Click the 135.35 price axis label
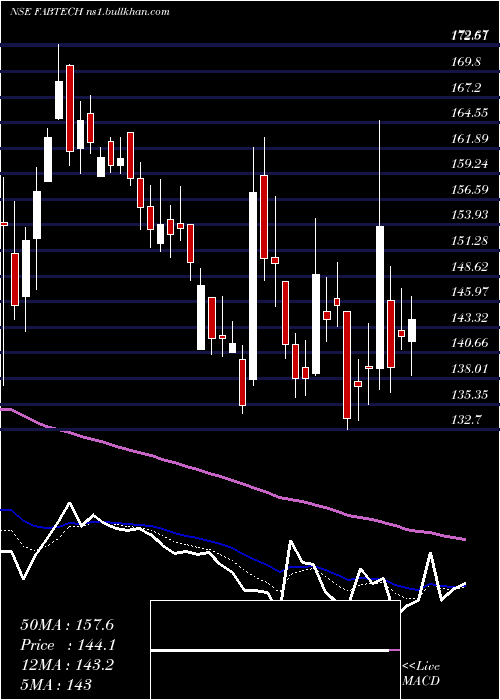 click(469, 395)
